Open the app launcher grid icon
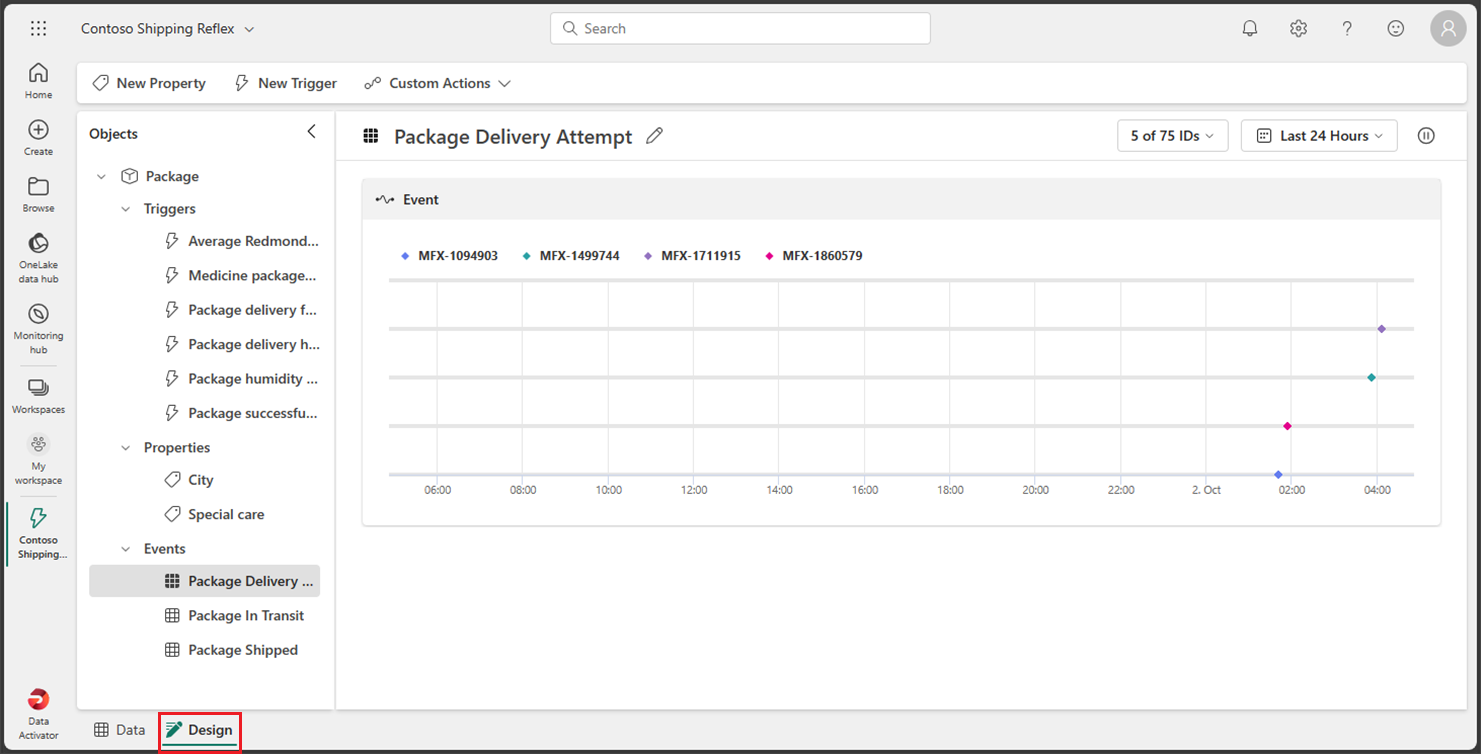Viewport: 1481px width, 754px height. [38, 29]
